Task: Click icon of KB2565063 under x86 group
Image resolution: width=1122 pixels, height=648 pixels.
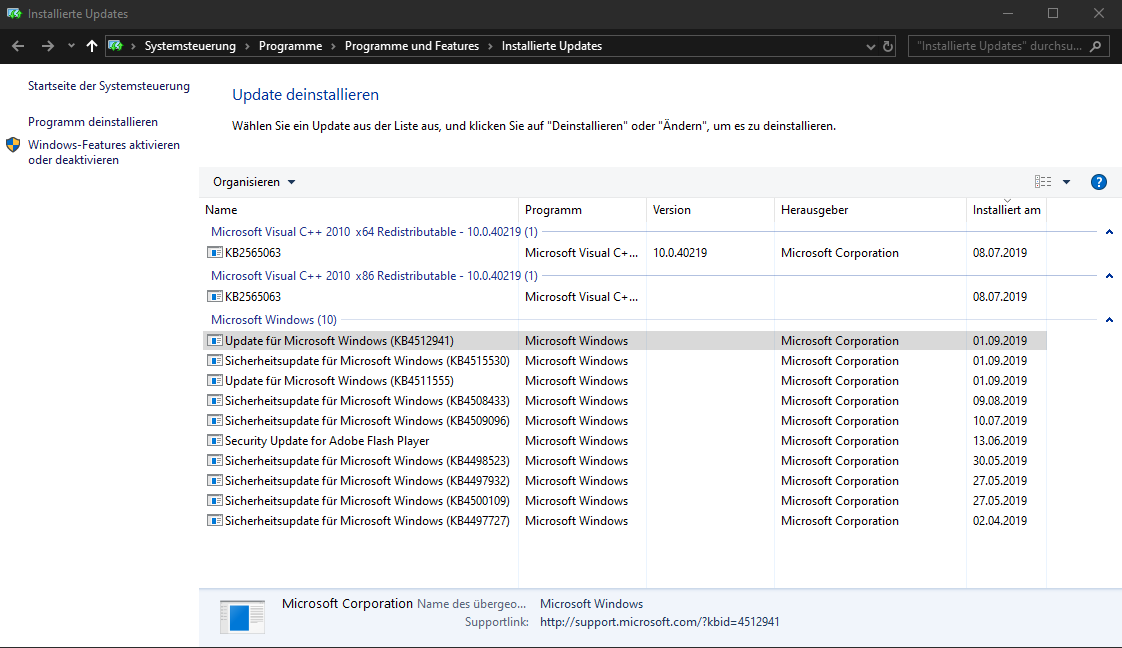Action: (x=214, y=296)
